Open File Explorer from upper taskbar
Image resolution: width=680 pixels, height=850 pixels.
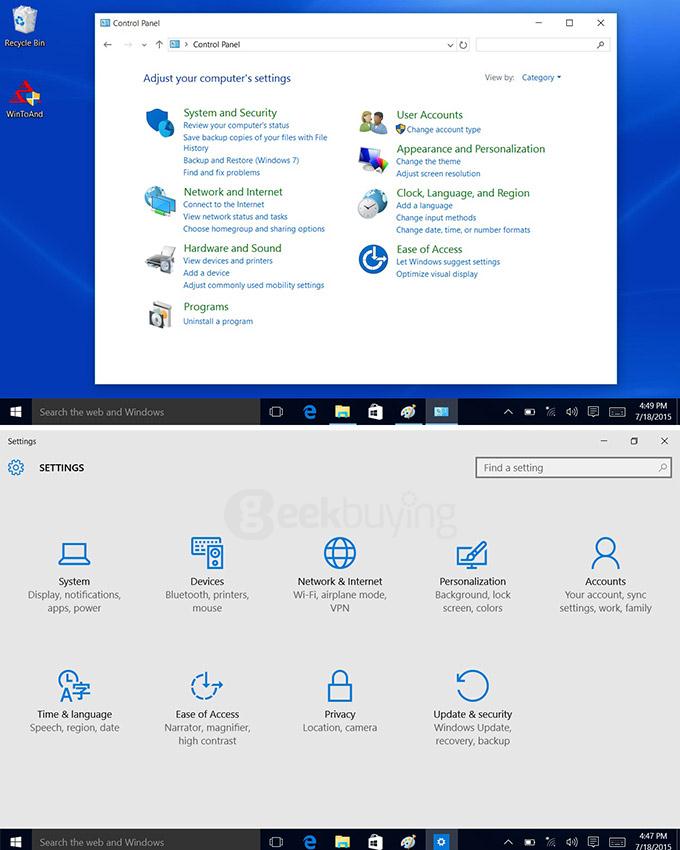pos(342,412)
